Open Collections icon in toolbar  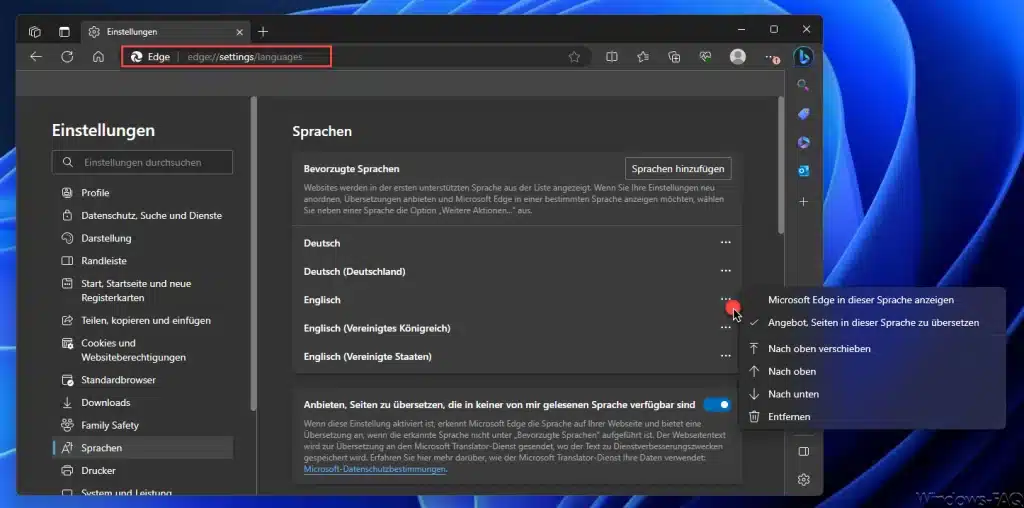pyautogui.click(x=675, y=57)
